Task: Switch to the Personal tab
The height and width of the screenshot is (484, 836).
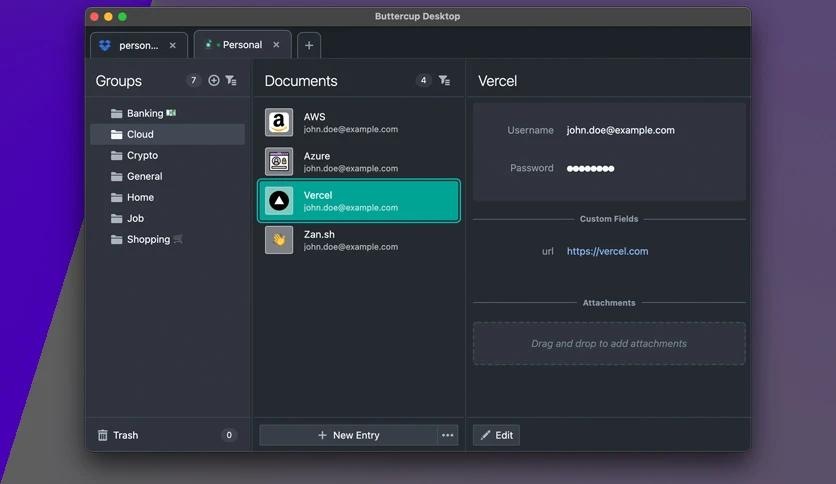Action: [x=242, y=45]
